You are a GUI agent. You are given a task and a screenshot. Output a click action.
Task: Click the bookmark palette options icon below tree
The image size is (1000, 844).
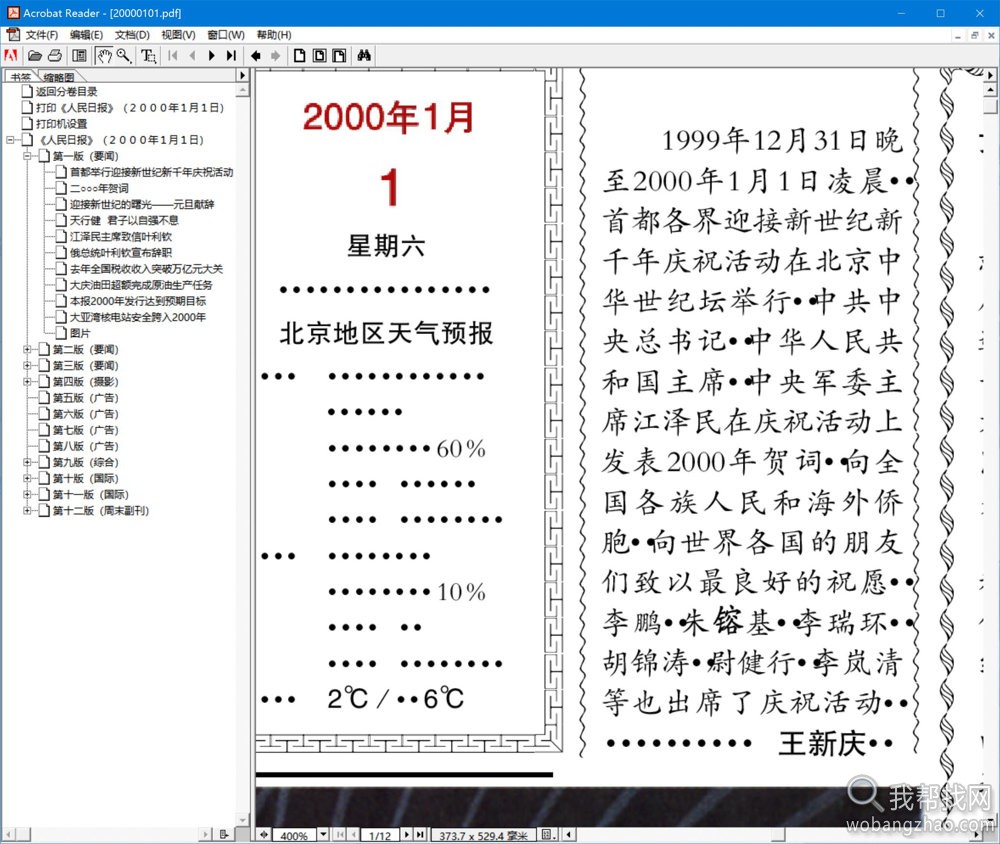click(224, 834)
